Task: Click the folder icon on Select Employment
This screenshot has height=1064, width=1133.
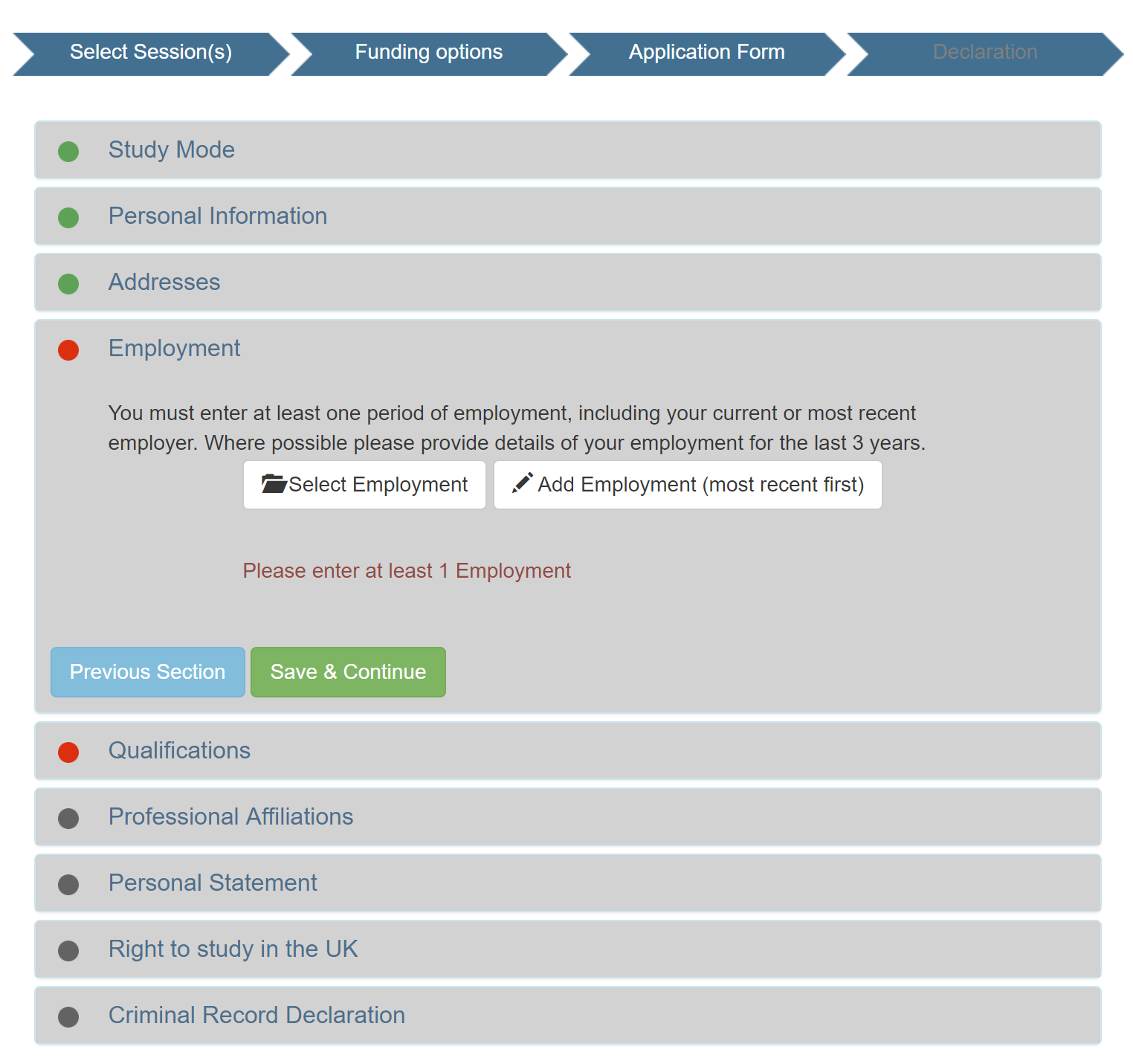Action: [274, 484]
